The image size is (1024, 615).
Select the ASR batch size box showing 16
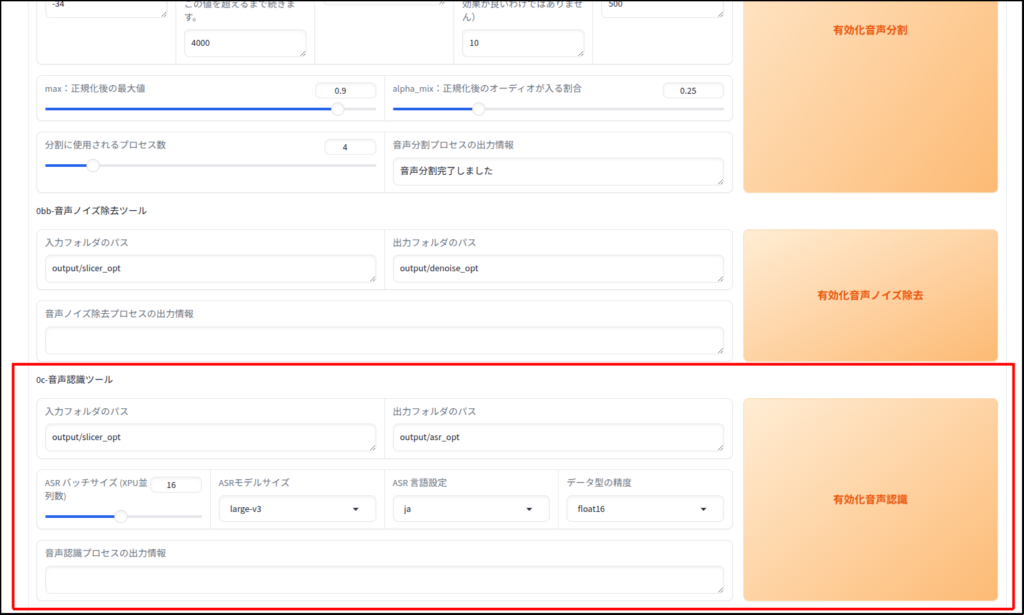tap(176, 485)
